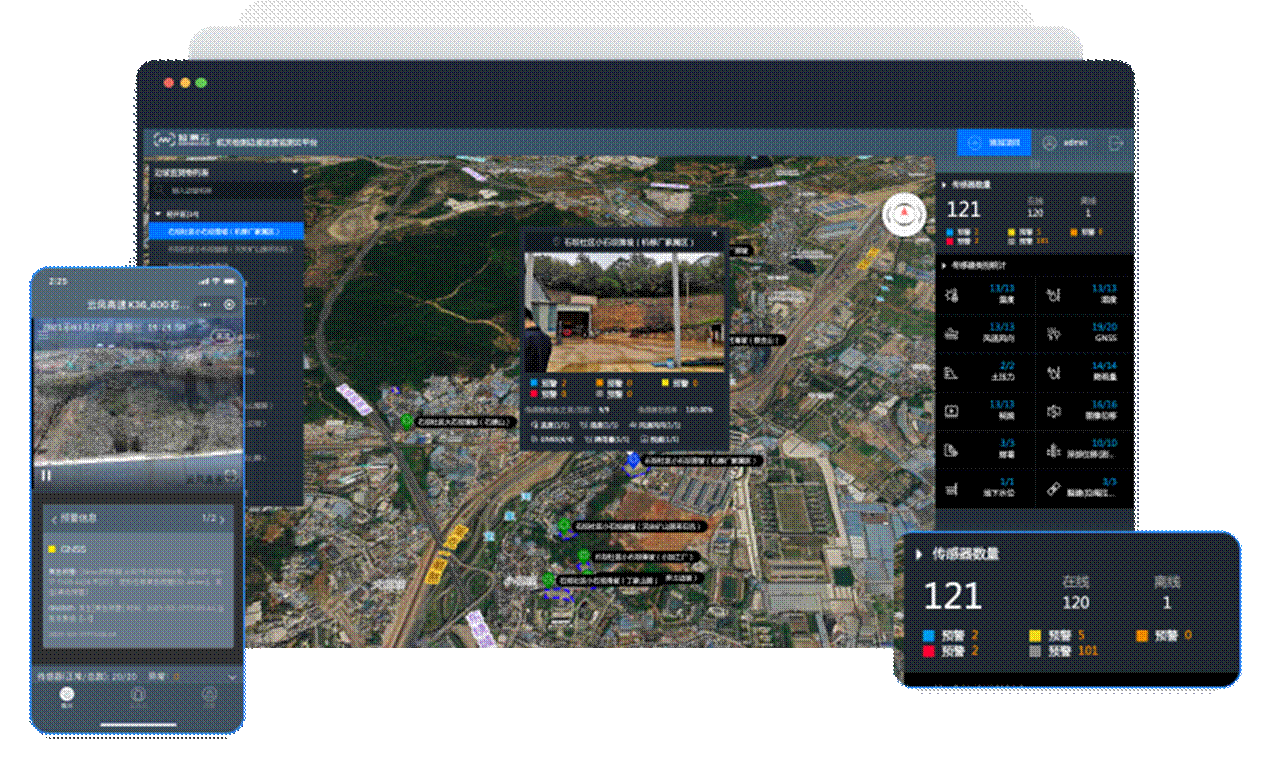The width and height of the screenshot is (1271, 771).
Task: Select the 2/2 earth pressure sensor tile
Action: [x=985, y=371]
